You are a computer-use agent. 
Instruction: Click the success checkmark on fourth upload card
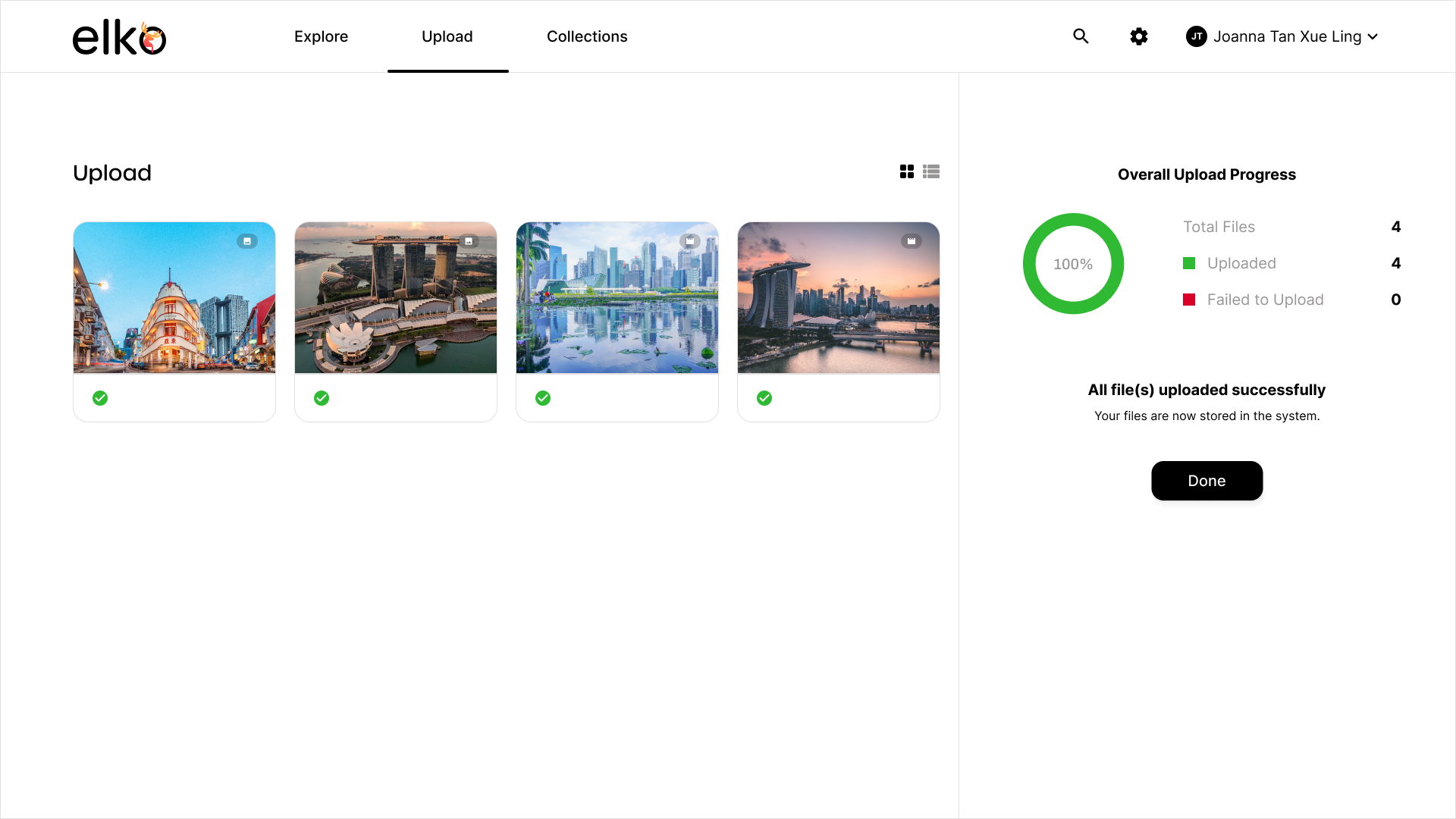click(x=764, y=397)
